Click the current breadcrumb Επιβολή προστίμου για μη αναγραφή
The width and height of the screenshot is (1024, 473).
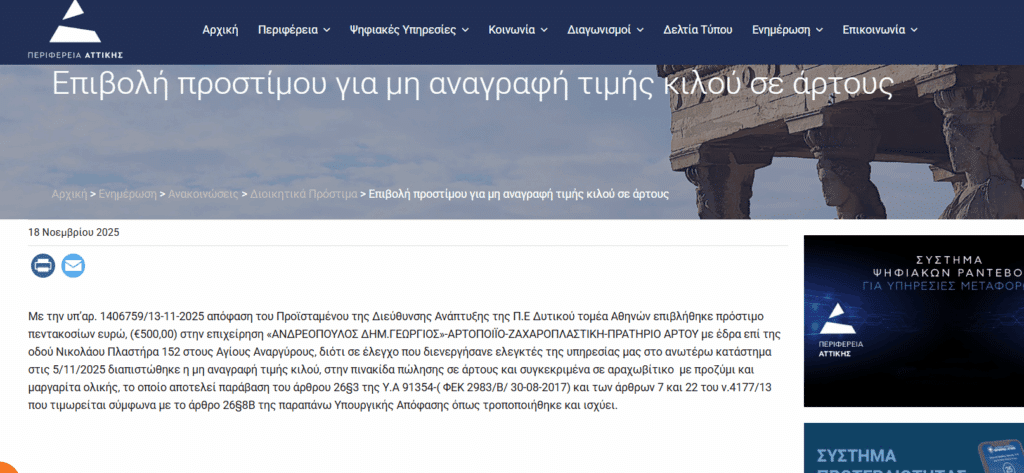pyautogui.click(x=519, y=194)
